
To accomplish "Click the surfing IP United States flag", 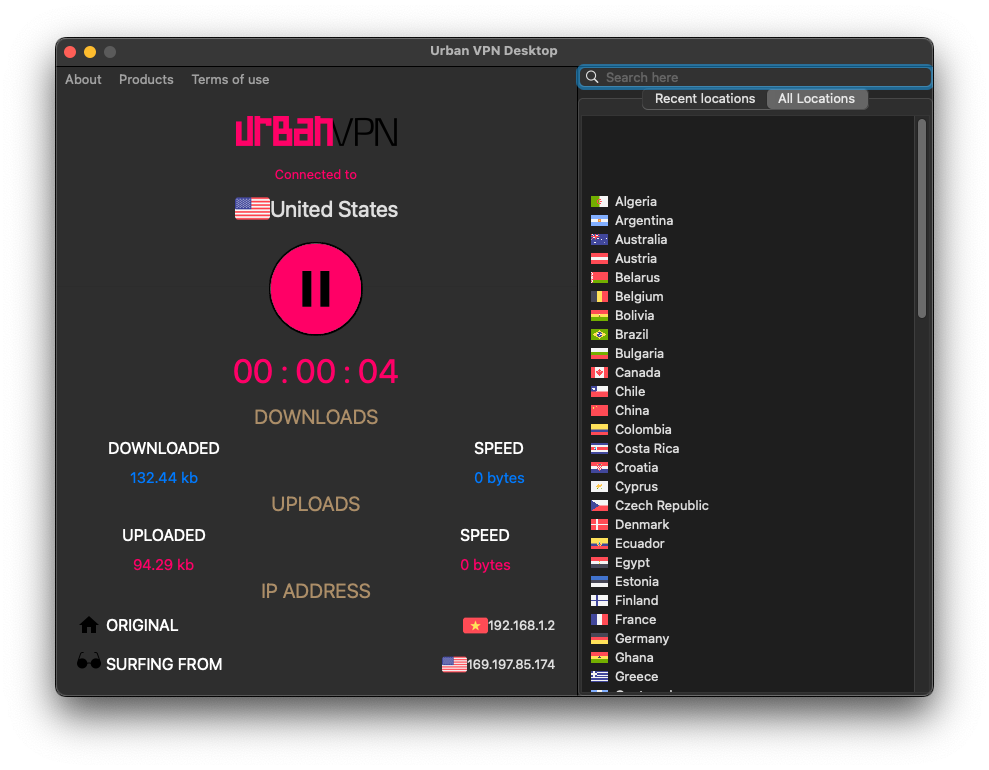I will [454, 664].
